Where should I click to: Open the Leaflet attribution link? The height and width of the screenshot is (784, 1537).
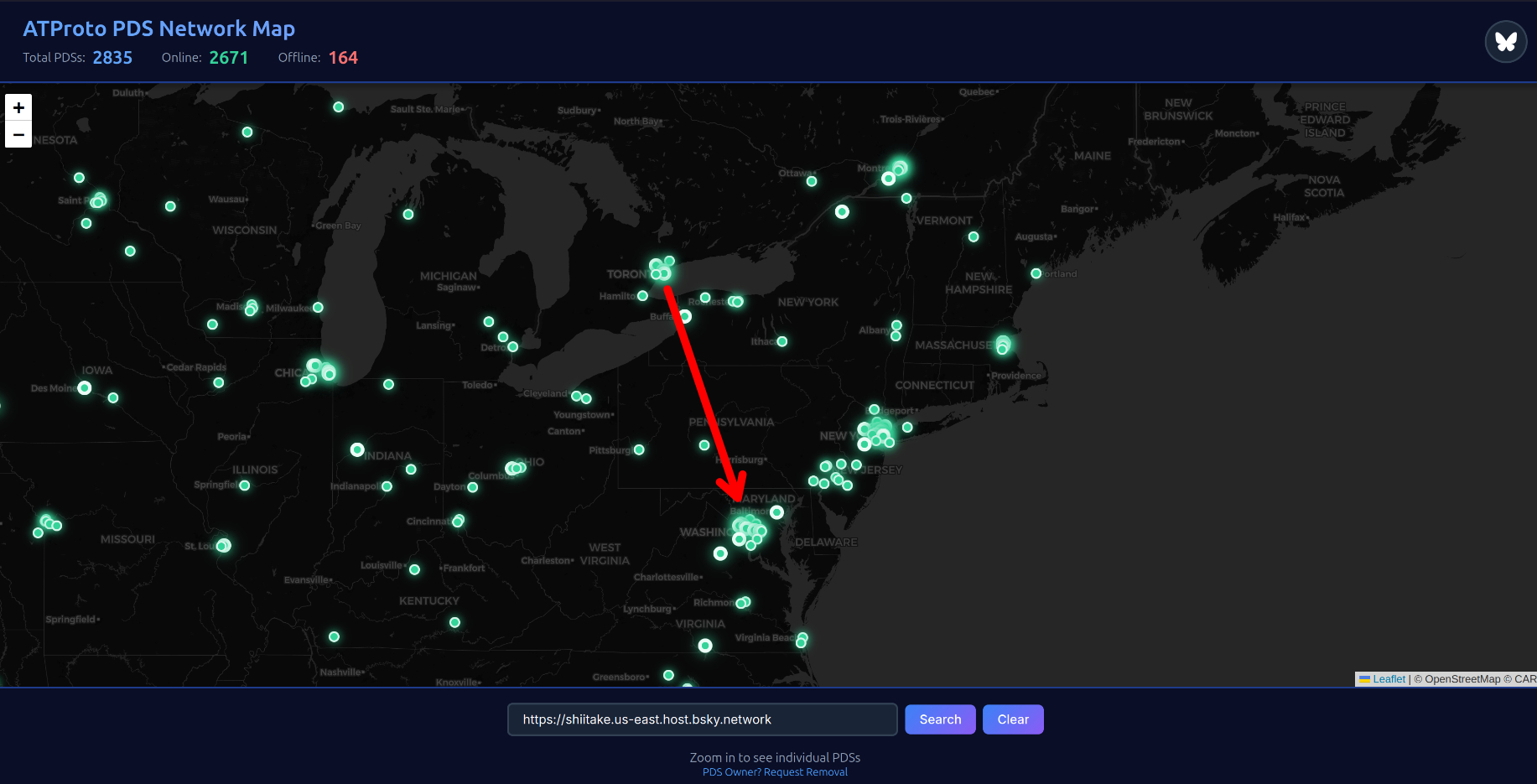coord(1388,679)
